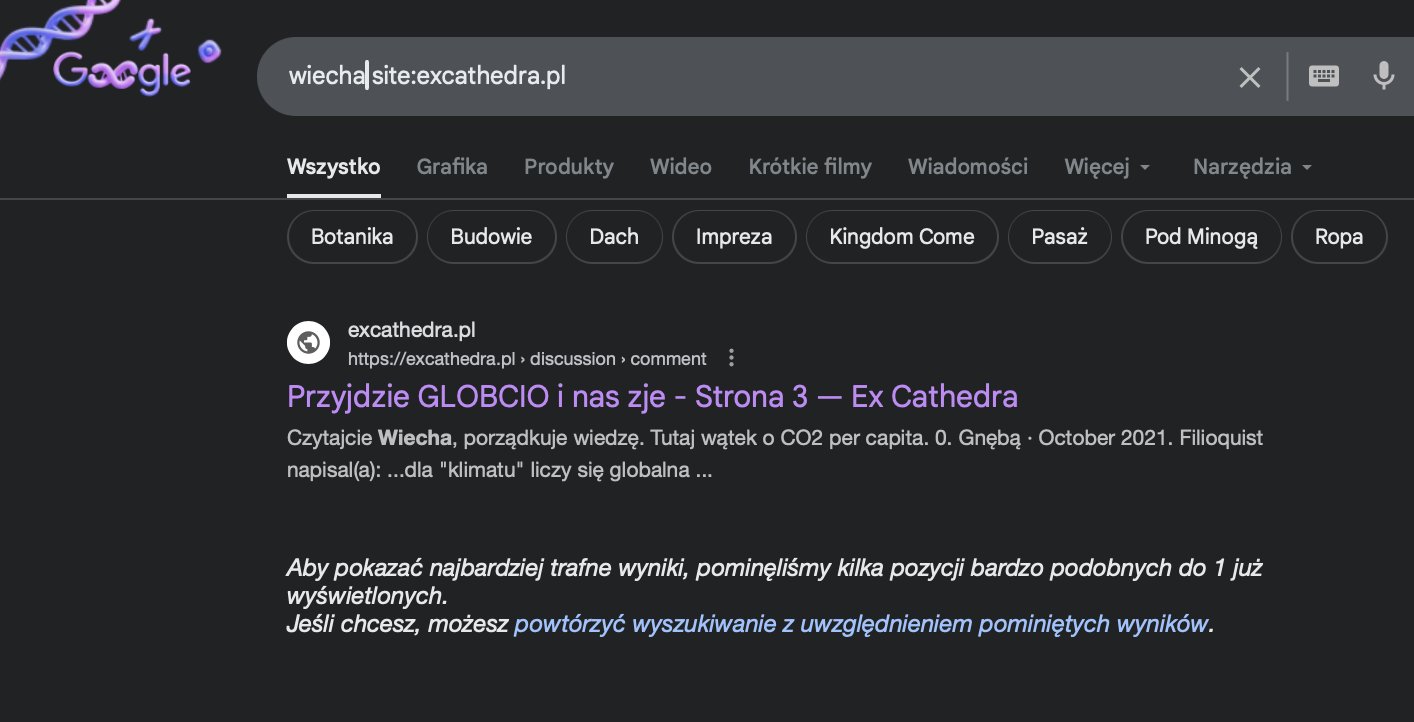Open the Krótkie filmy tab

[810, 167]
